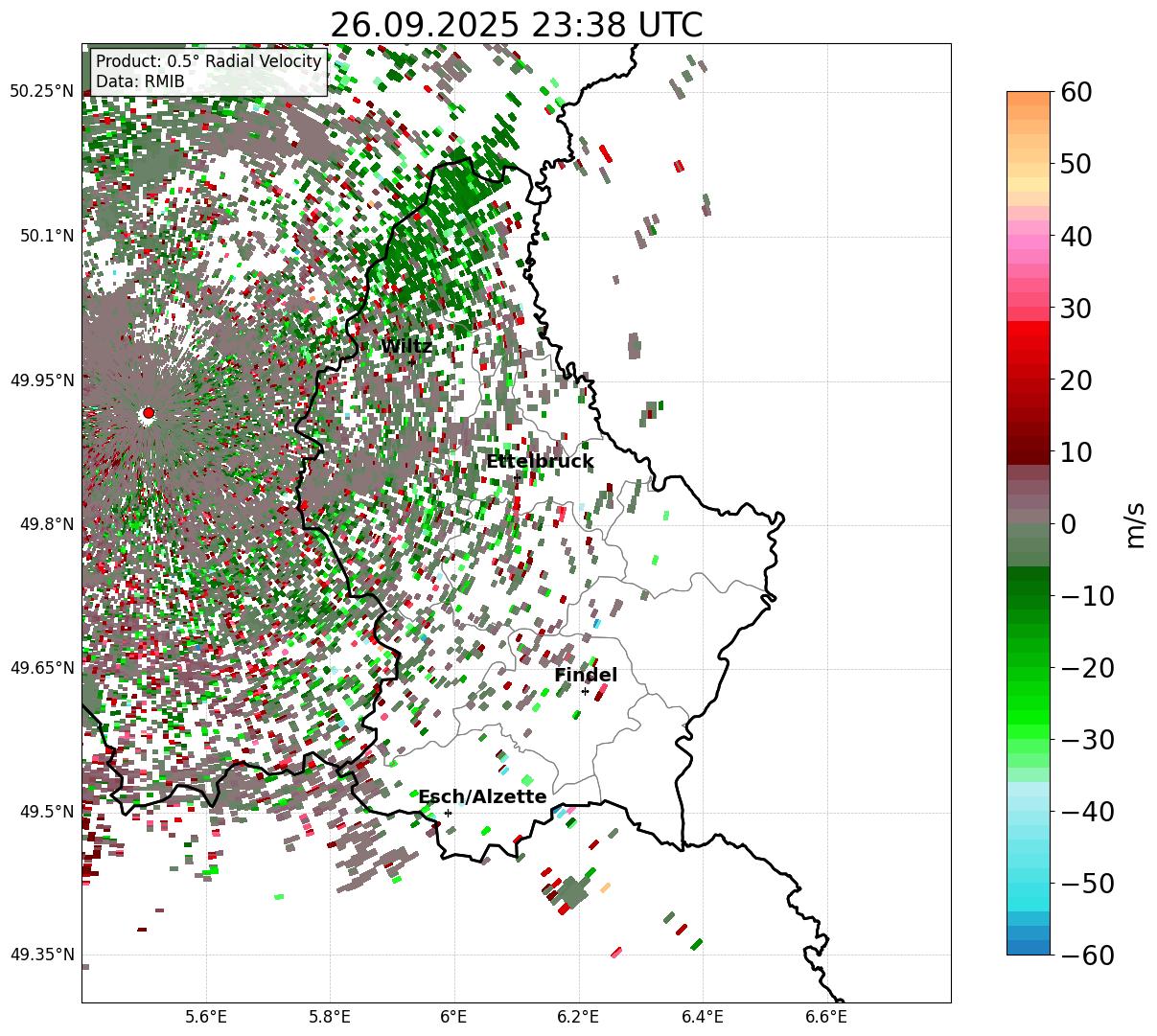Click the 49.5°N latitude tick label
The image size is (1157, 1036).
tap(46, 812)
